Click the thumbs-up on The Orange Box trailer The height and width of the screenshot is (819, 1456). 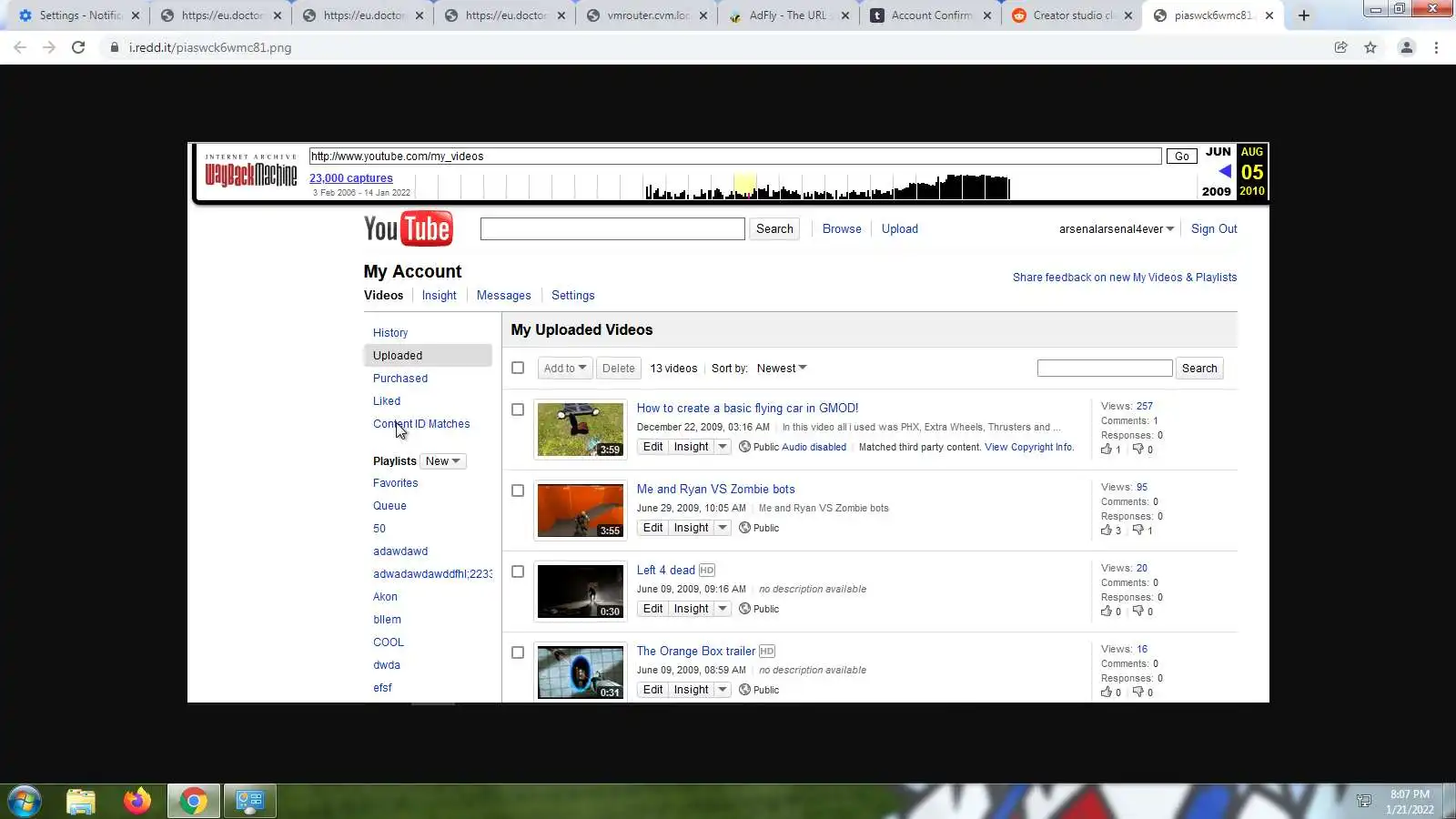1107,692
